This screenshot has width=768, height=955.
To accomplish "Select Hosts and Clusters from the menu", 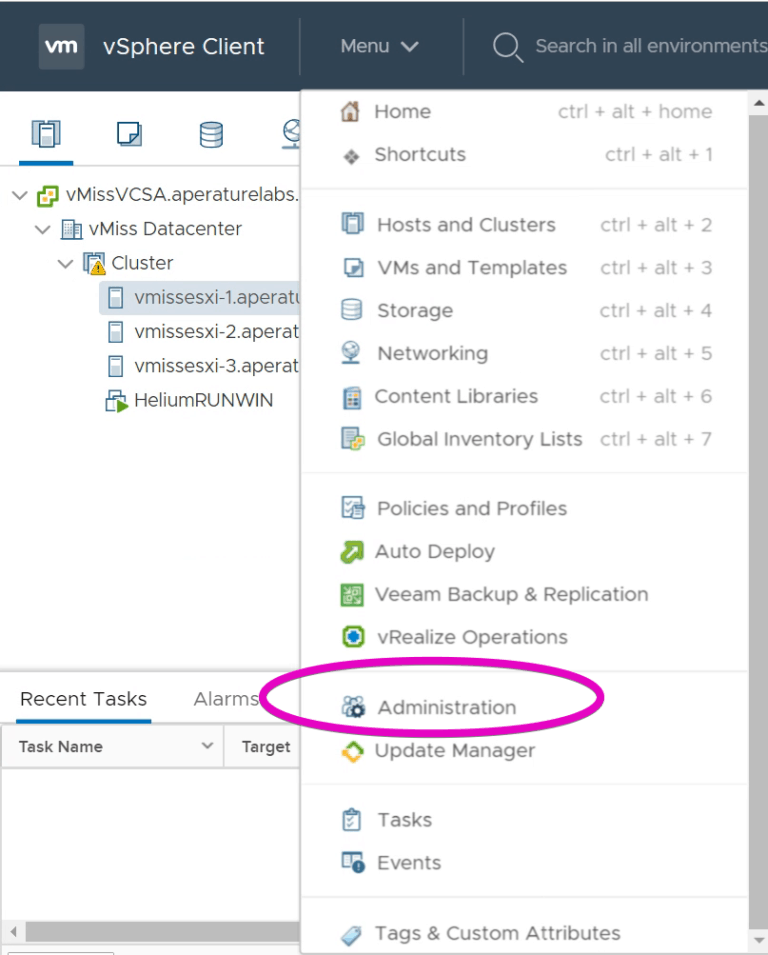I will 466,224.
